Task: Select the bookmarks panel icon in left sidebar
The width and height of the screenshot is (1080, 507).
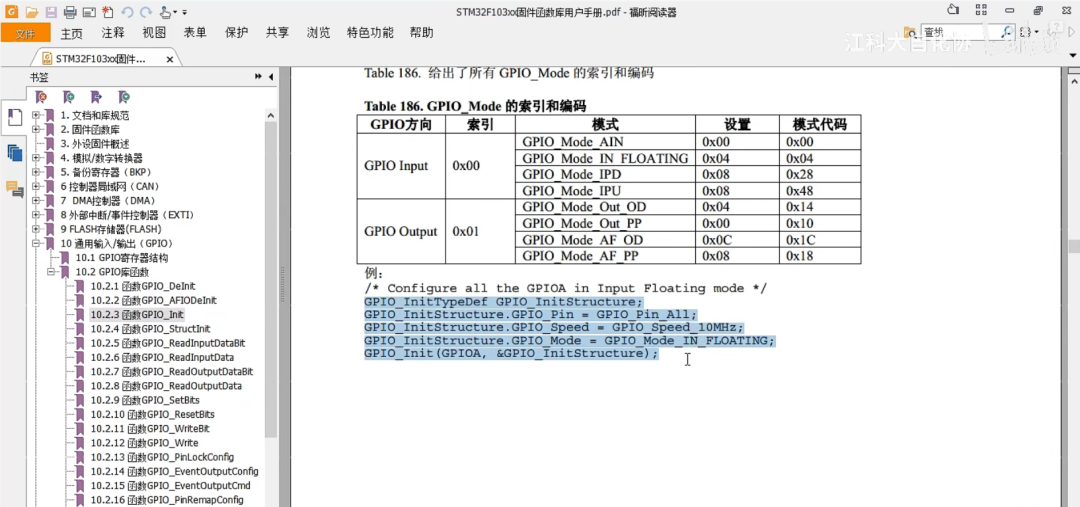Action: coord(14,118)
